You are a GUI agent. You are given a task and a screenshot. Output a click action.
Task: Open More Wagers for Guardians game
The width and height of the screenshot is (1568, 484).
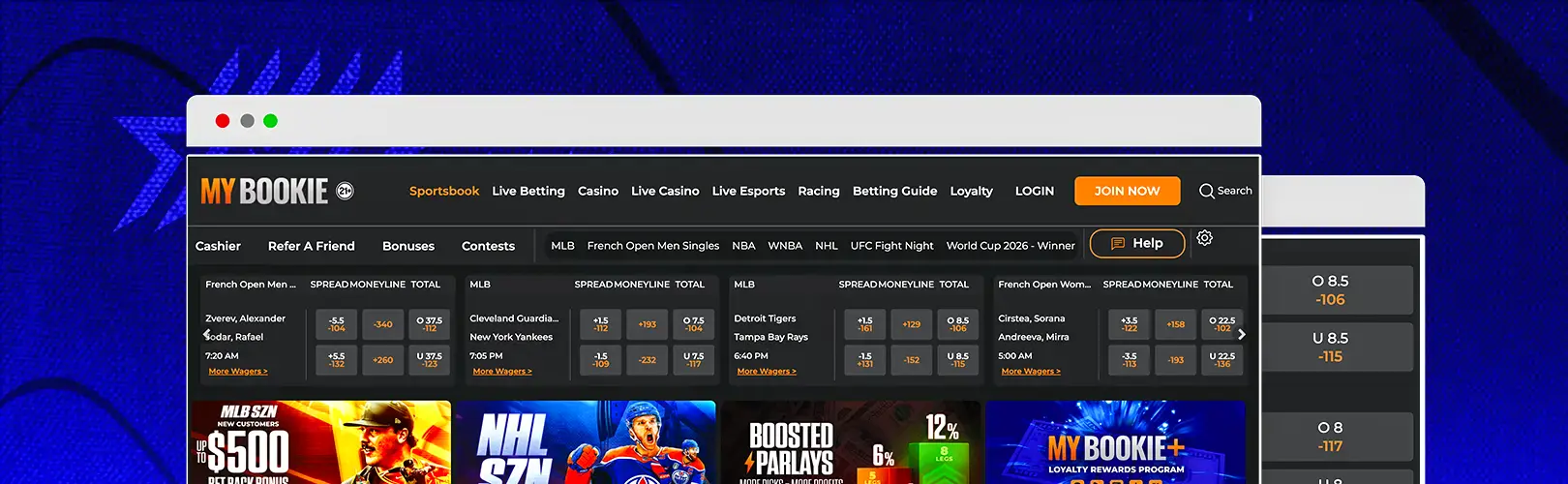tap(502, 372)
